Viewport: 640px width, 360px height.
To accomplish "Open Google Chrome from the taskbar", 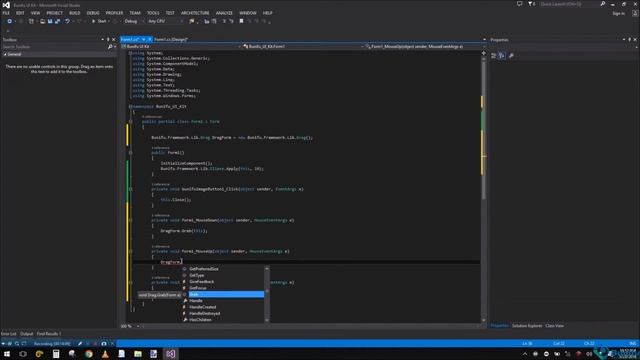I will click(x=89, y=354).
